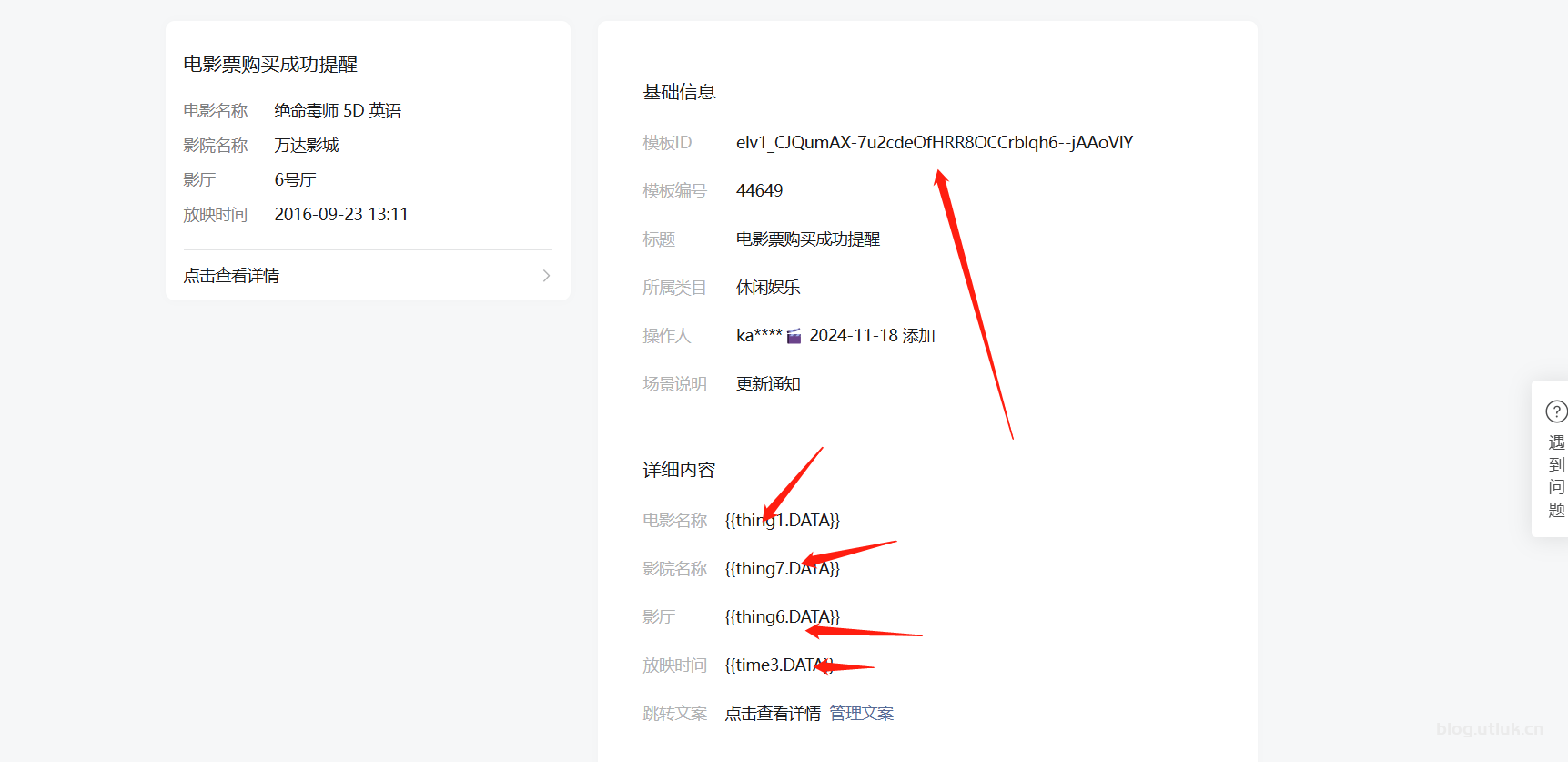Click the 管理文案 link

(x=862, y=714)
